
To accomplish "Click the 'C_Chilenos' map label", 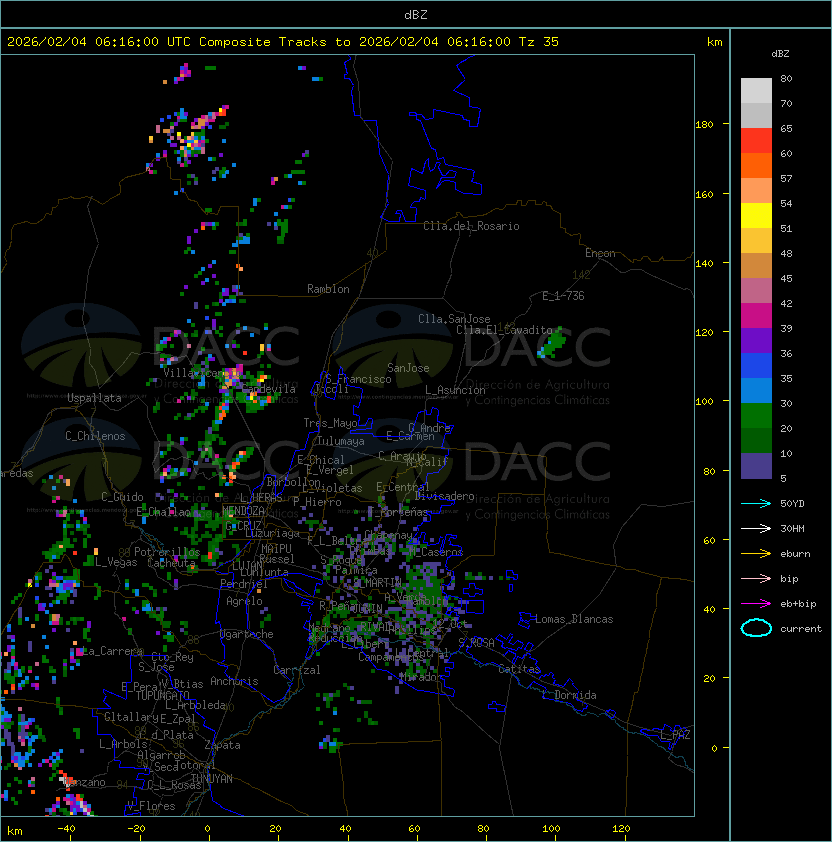I will coord(95,436).
